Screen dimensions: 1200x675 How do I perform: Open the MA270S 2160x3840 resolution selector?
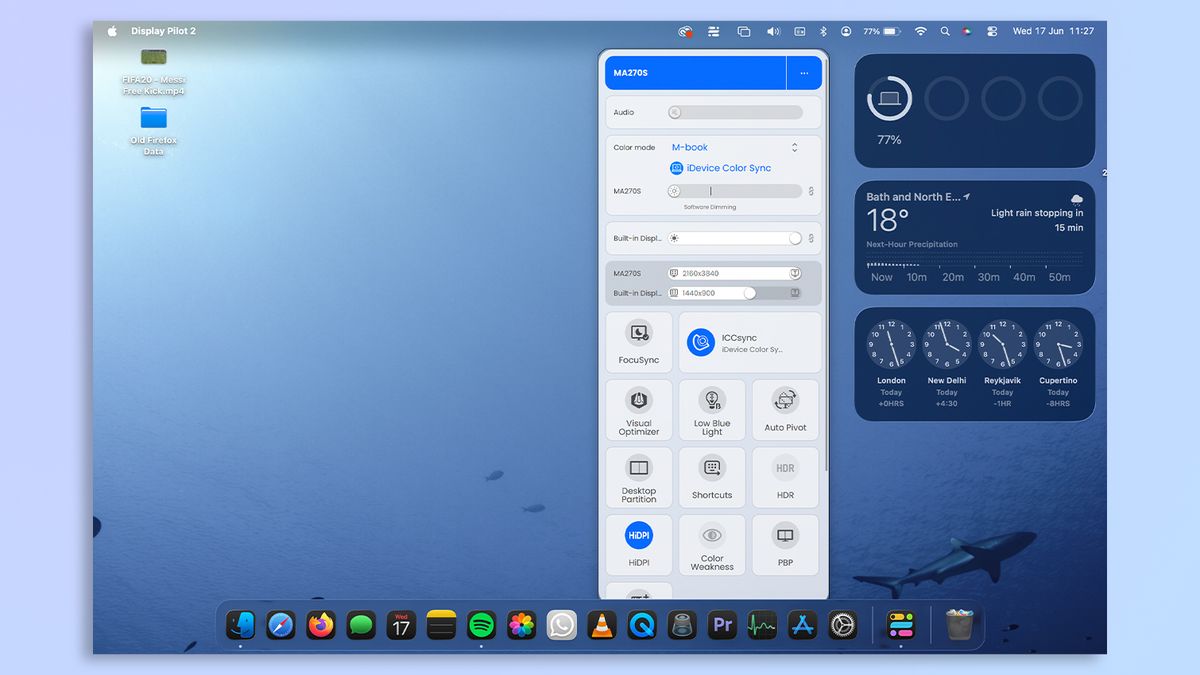(x=735, y=273)
